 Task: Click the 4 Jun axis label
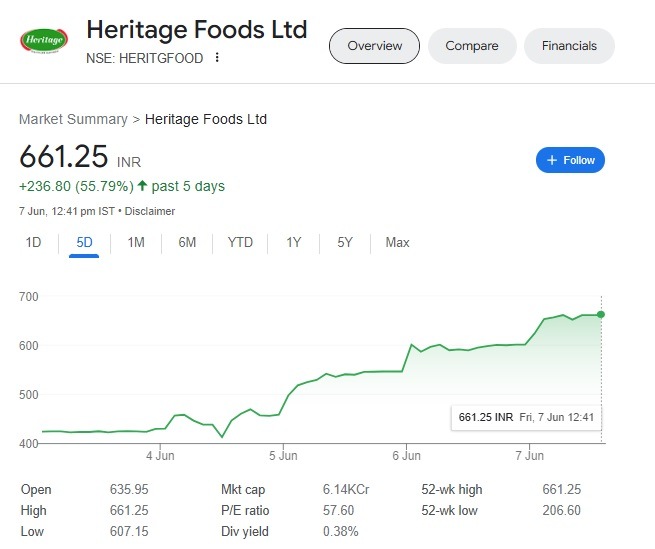point(160,455)
